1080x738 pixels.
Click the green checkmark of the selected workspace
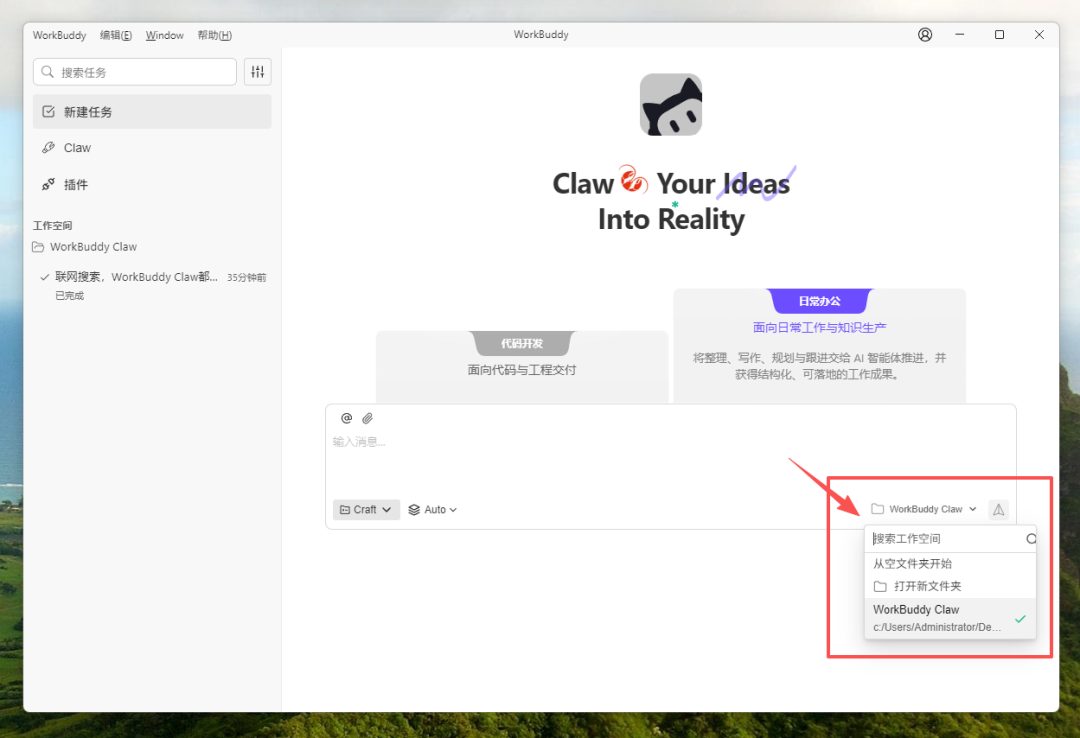[x=1020, y=619]
